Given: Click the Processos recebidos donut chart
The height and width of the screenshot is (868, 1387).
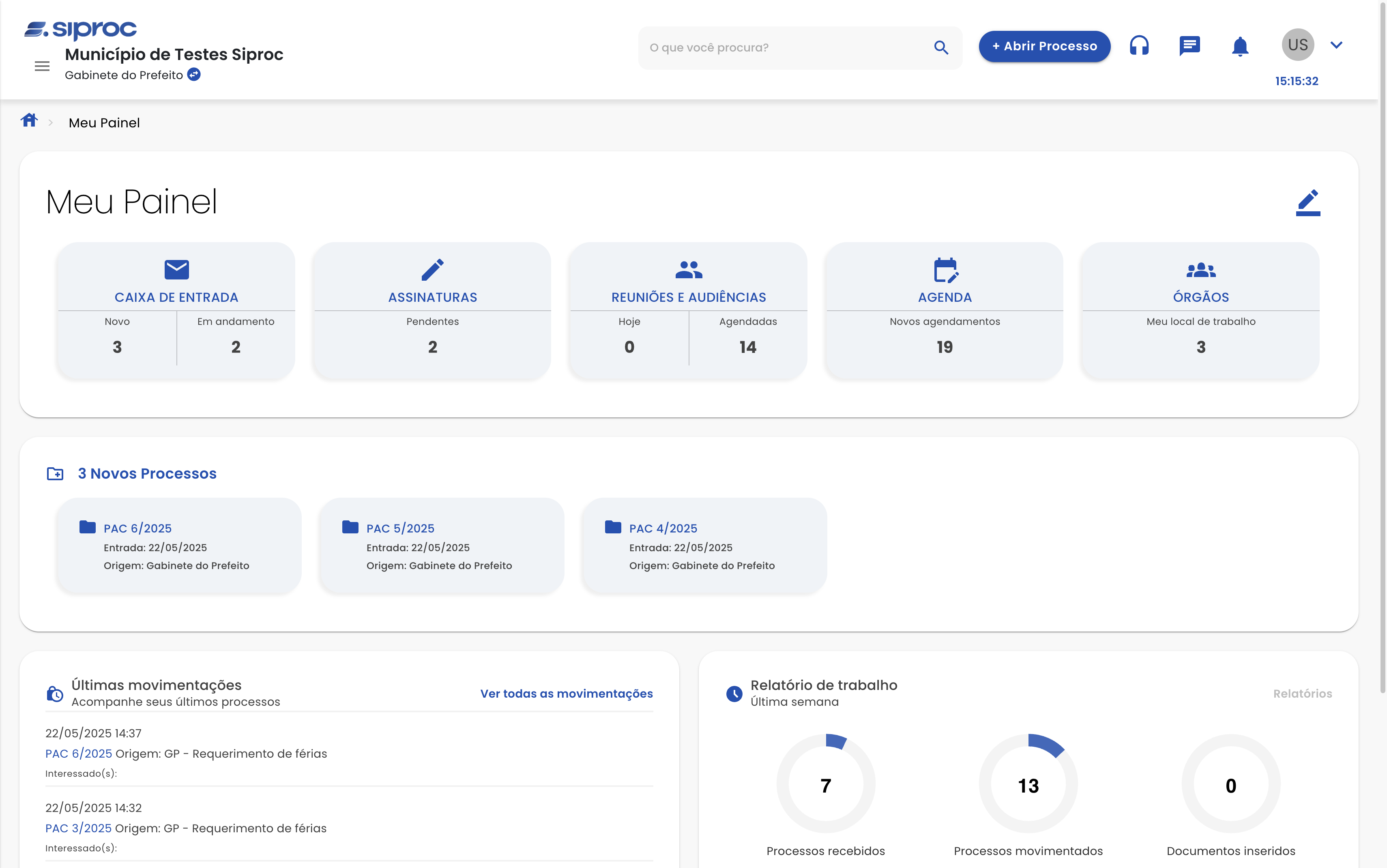Looking at the screenshot, I should tap(826, 784).
